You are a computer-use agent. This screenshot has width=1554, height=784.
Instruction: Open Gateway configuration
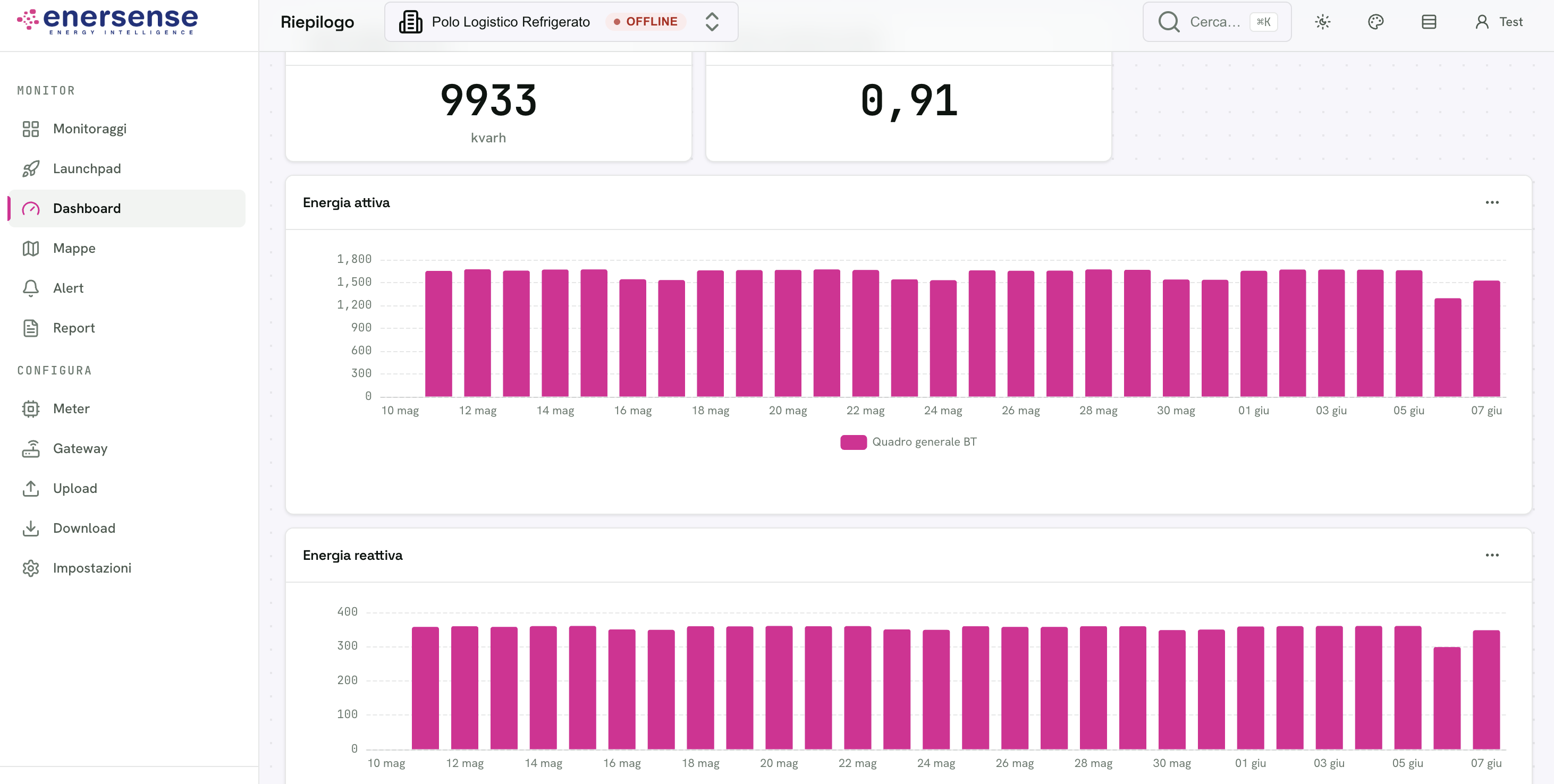(x=126, y=449)
